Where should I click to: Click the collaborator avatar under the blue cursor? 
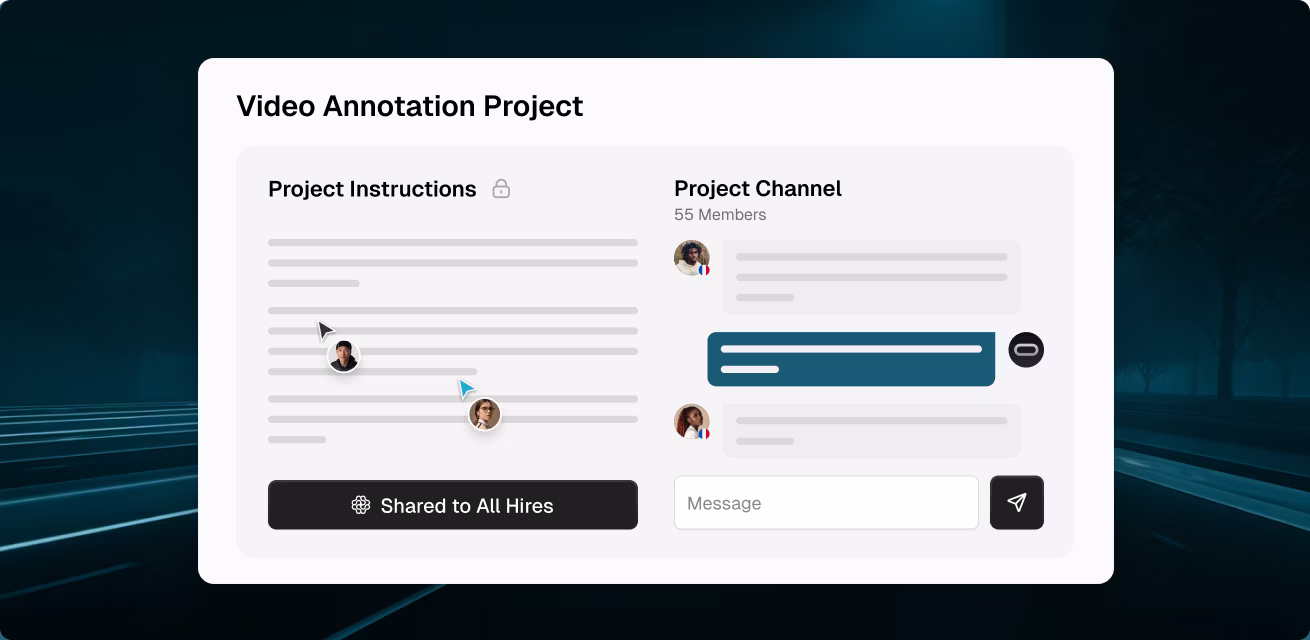point(484,414)
